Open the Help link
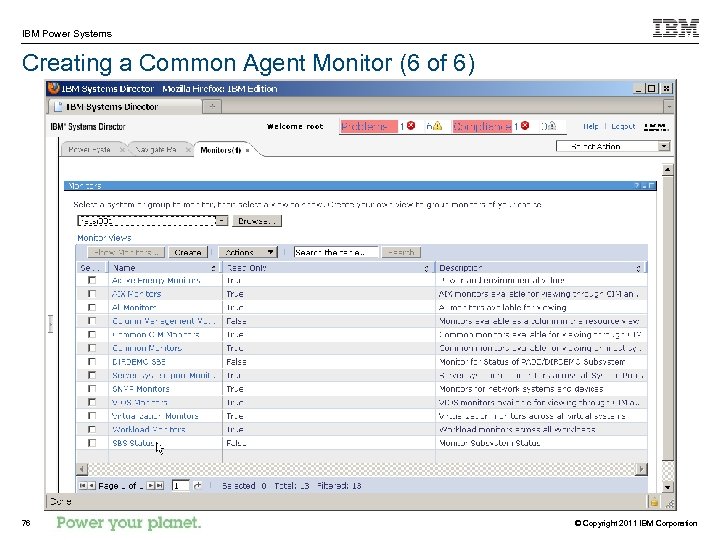This screenshot has height=540, width=720. point(591,126)
